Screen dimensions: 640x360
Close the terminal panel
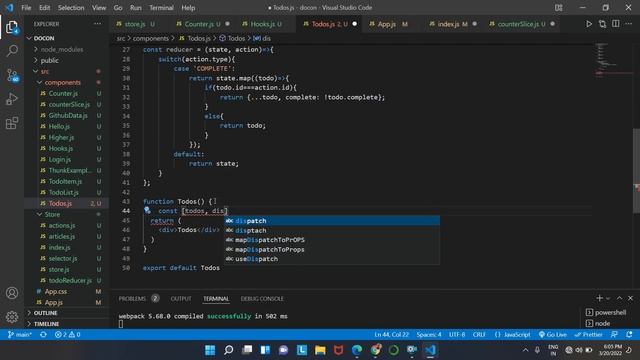[x=630, y=298]
